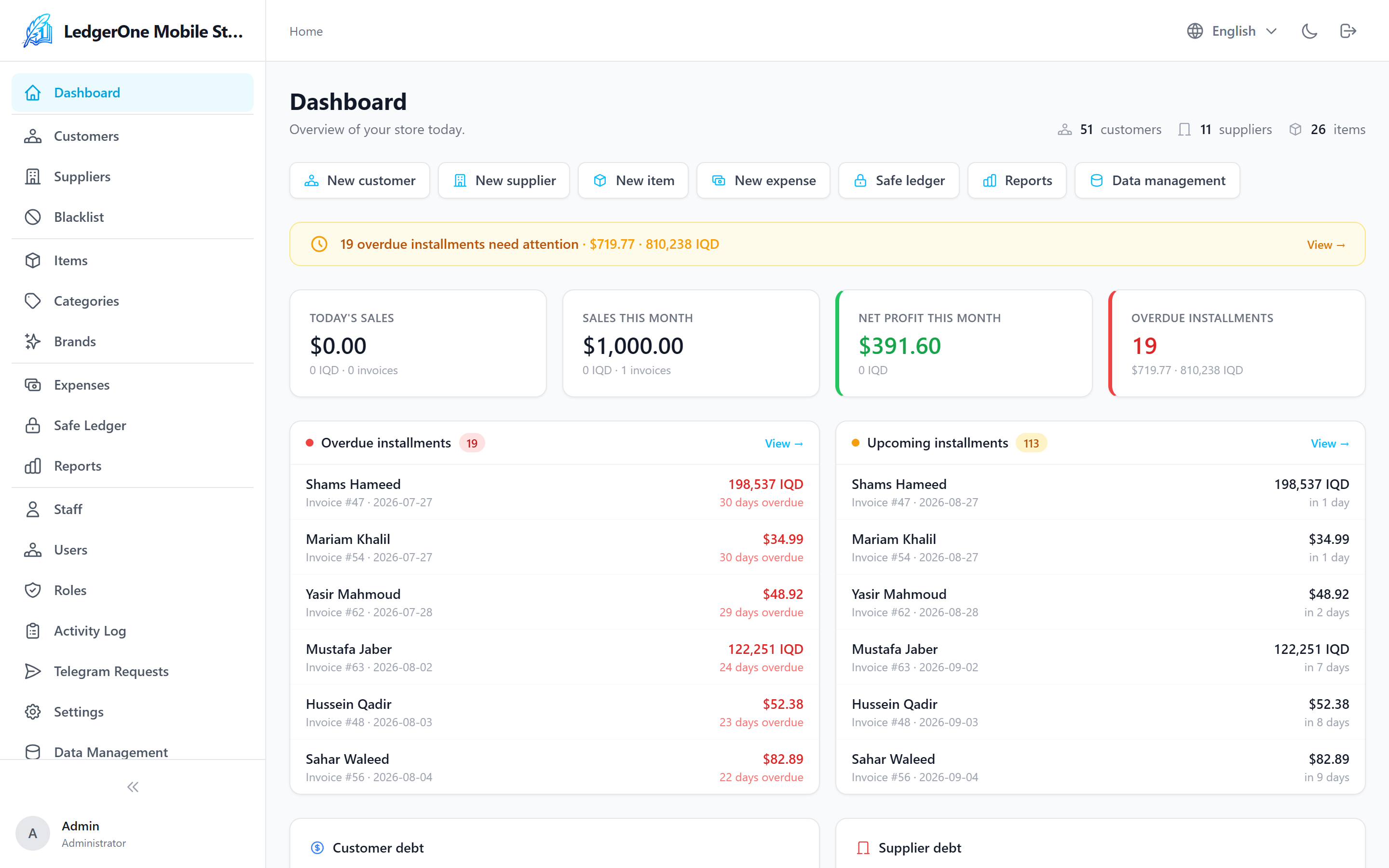The height and width of the screenshot is (868, 1389).
Task: Click the Reports bar chart icon in sidebar
Action: coord(33,466)
